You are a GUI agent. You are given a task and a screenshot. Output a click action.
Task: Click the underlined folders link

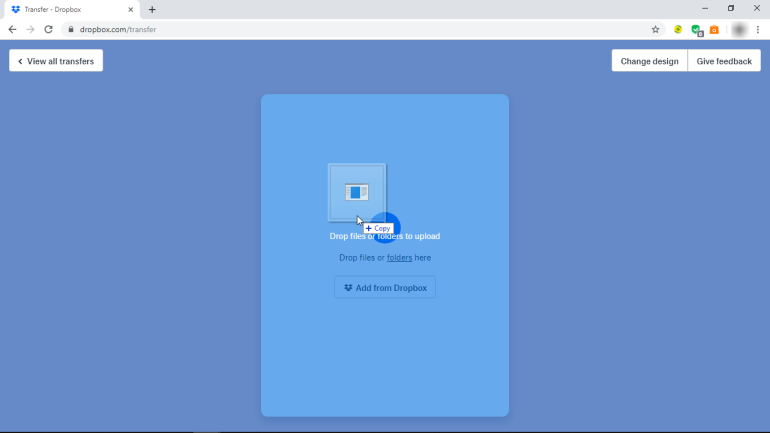[x=399, y=258]
